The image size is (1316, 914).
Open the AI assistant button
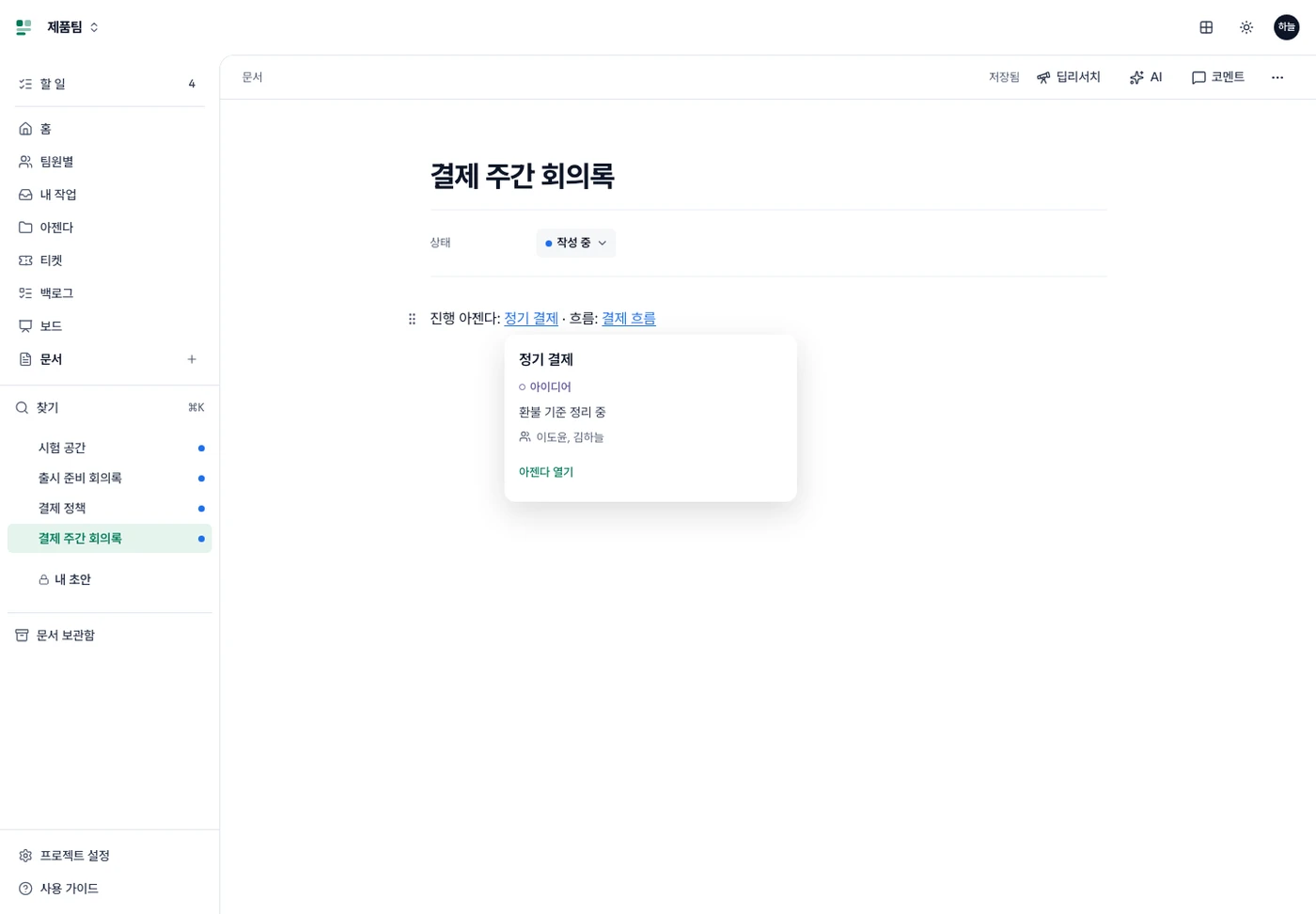pyautogui.click(x=1146, y=77)
